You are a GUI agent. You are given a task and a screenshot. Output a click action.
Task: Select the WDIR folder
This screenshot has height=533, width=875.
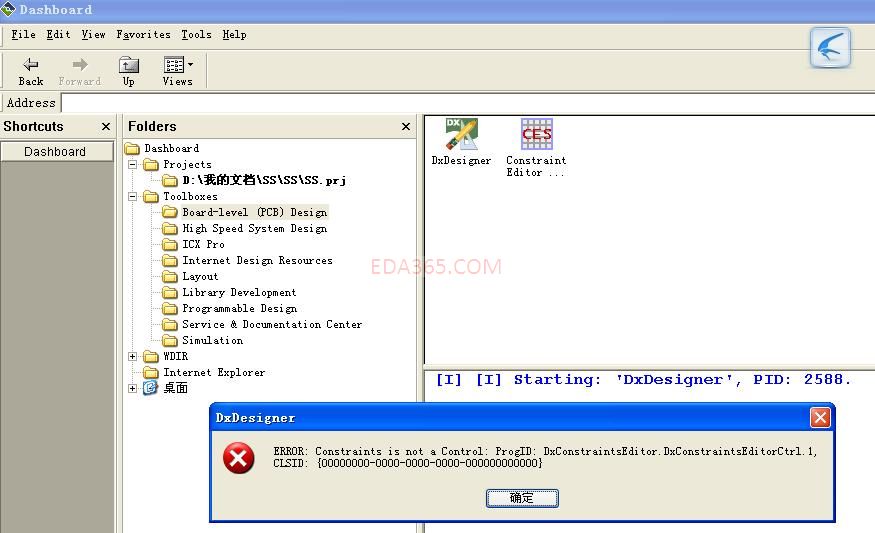tap(175, 356)
